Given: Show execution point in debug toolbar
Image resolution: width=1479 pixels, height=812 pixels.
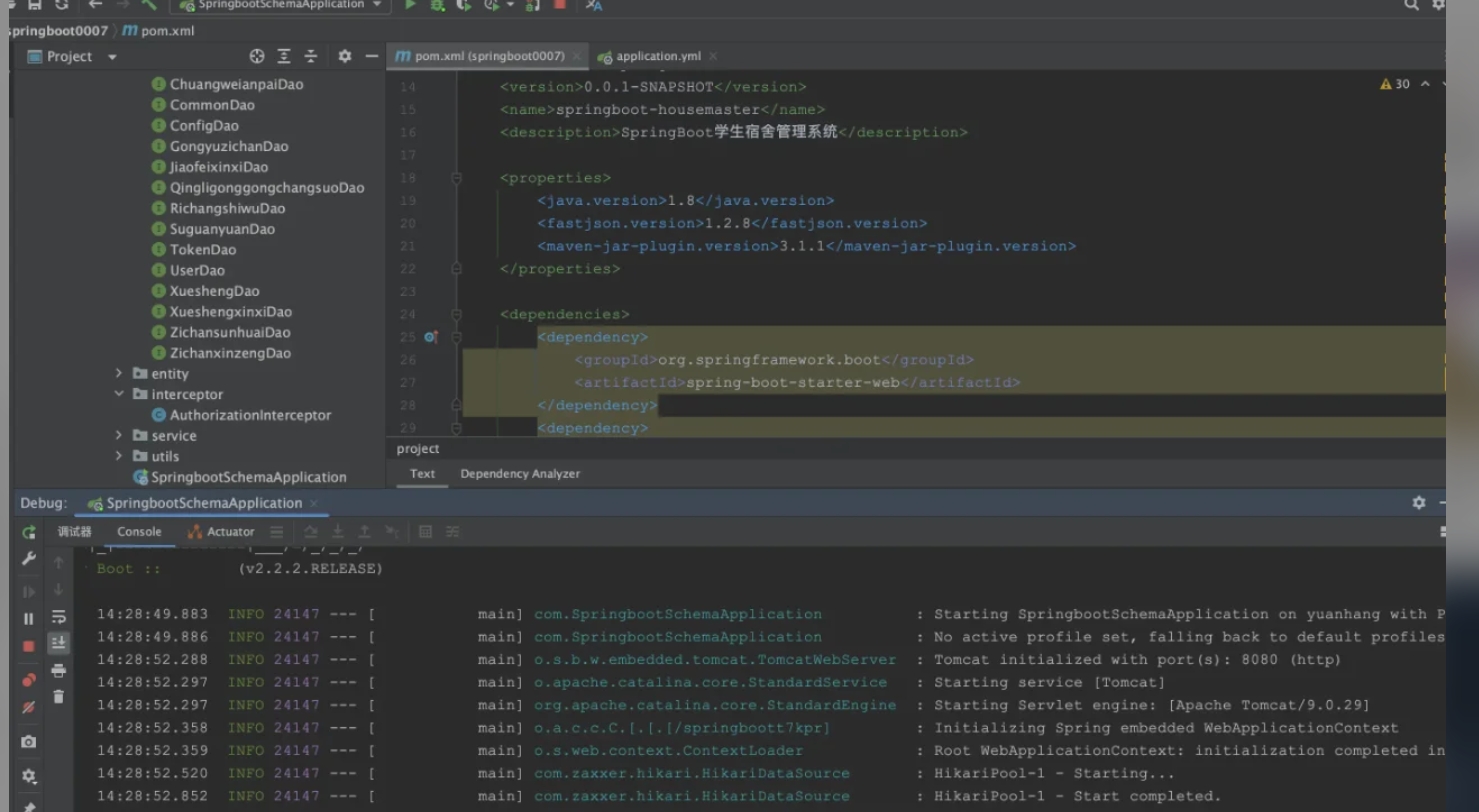Looking at the screenshot, I should (x=311, y=532).
